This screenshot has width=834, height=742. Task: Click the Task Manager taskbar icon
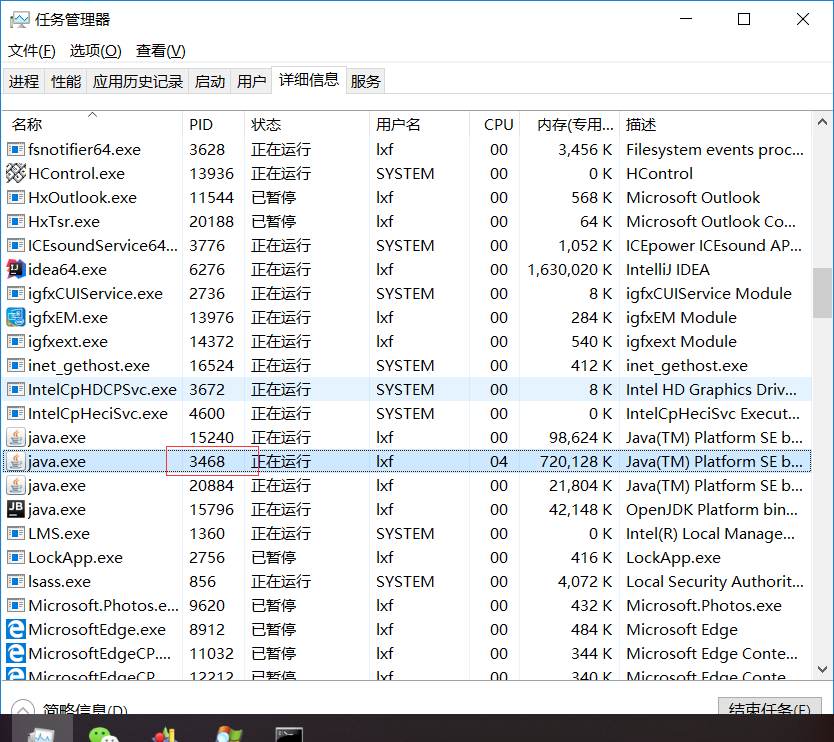41,735
